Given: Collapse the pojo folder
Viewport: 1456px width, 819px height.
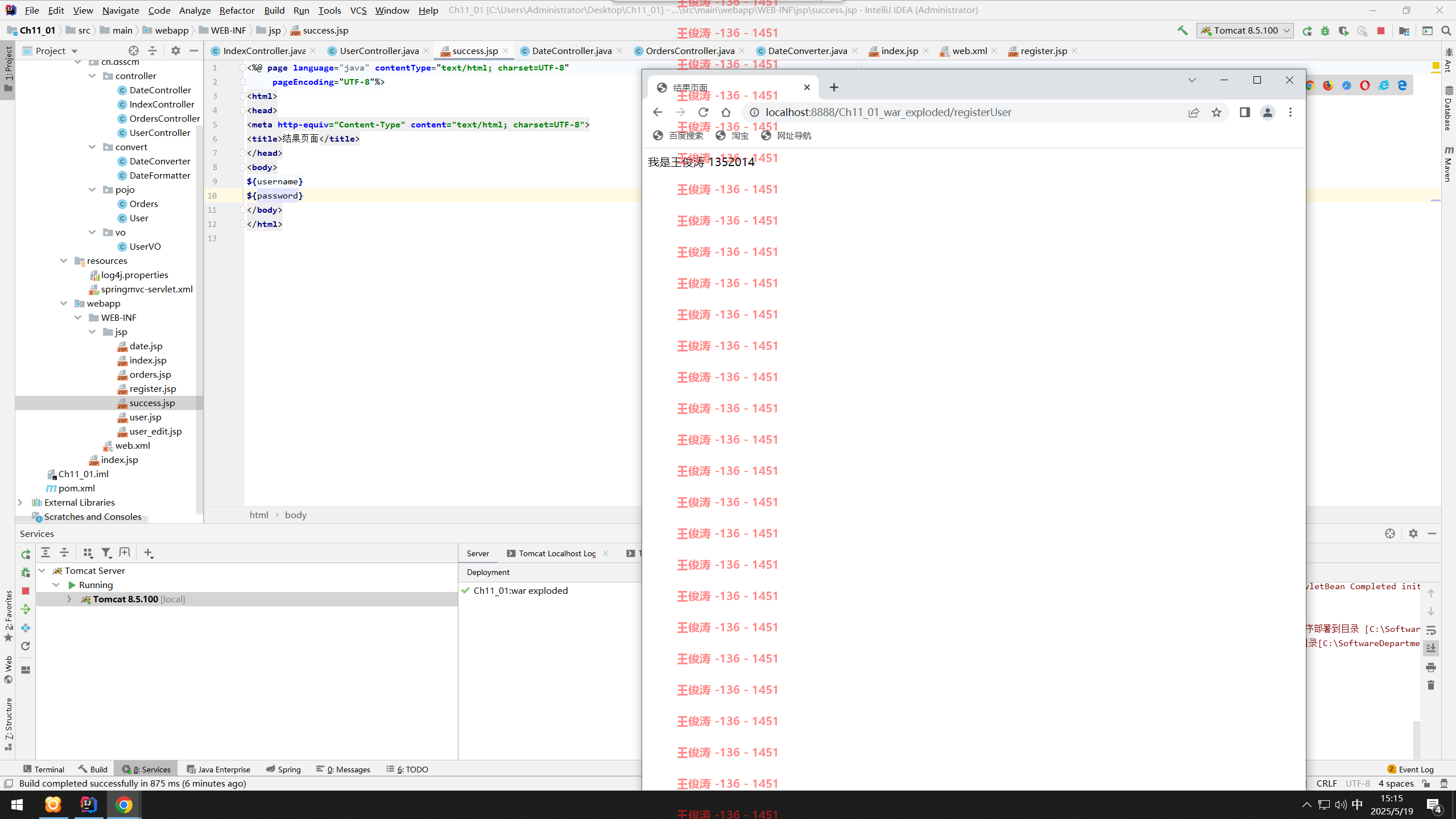Looking at the screenshot, I should (92, 189).
